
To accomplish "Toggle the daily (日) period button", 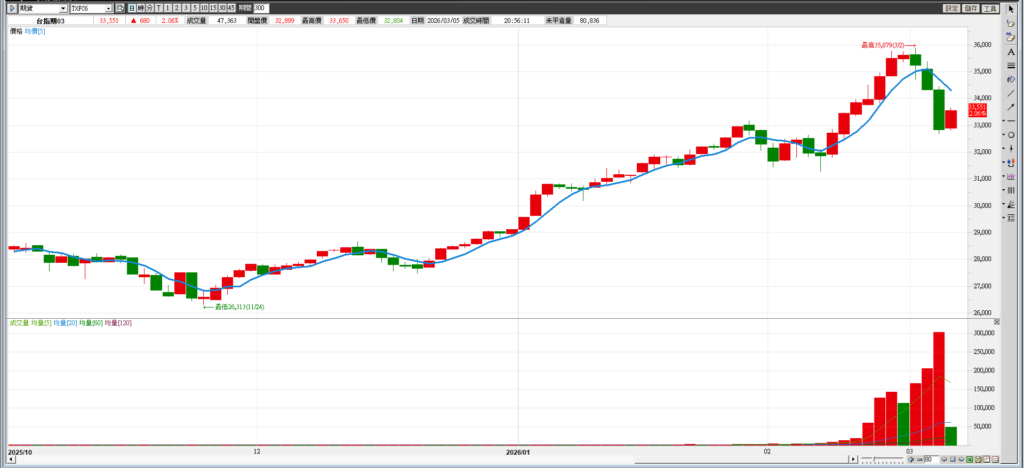I will [130, 8].
